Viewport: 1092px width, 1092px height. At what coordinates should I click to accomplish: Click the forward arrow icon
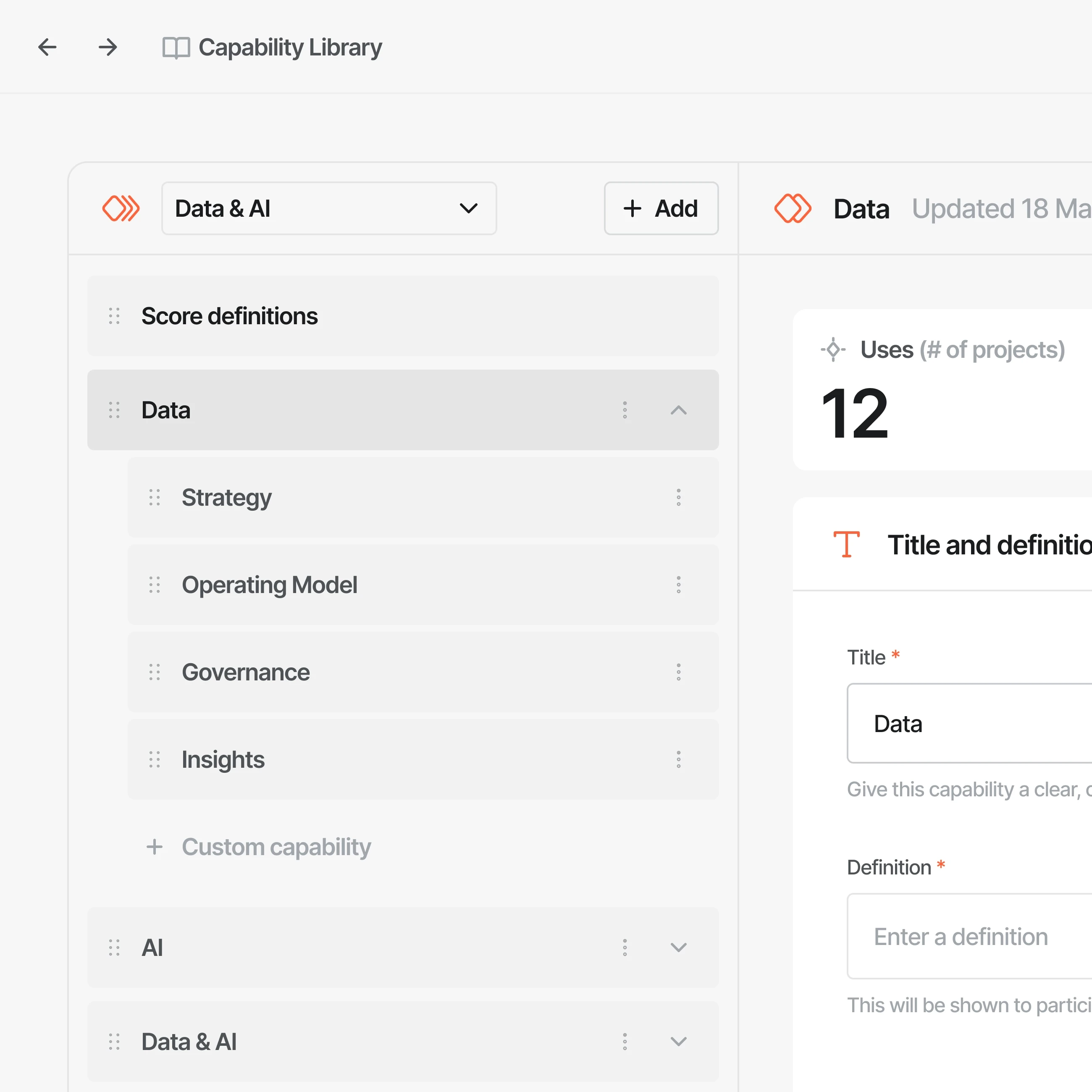(108, 47)
